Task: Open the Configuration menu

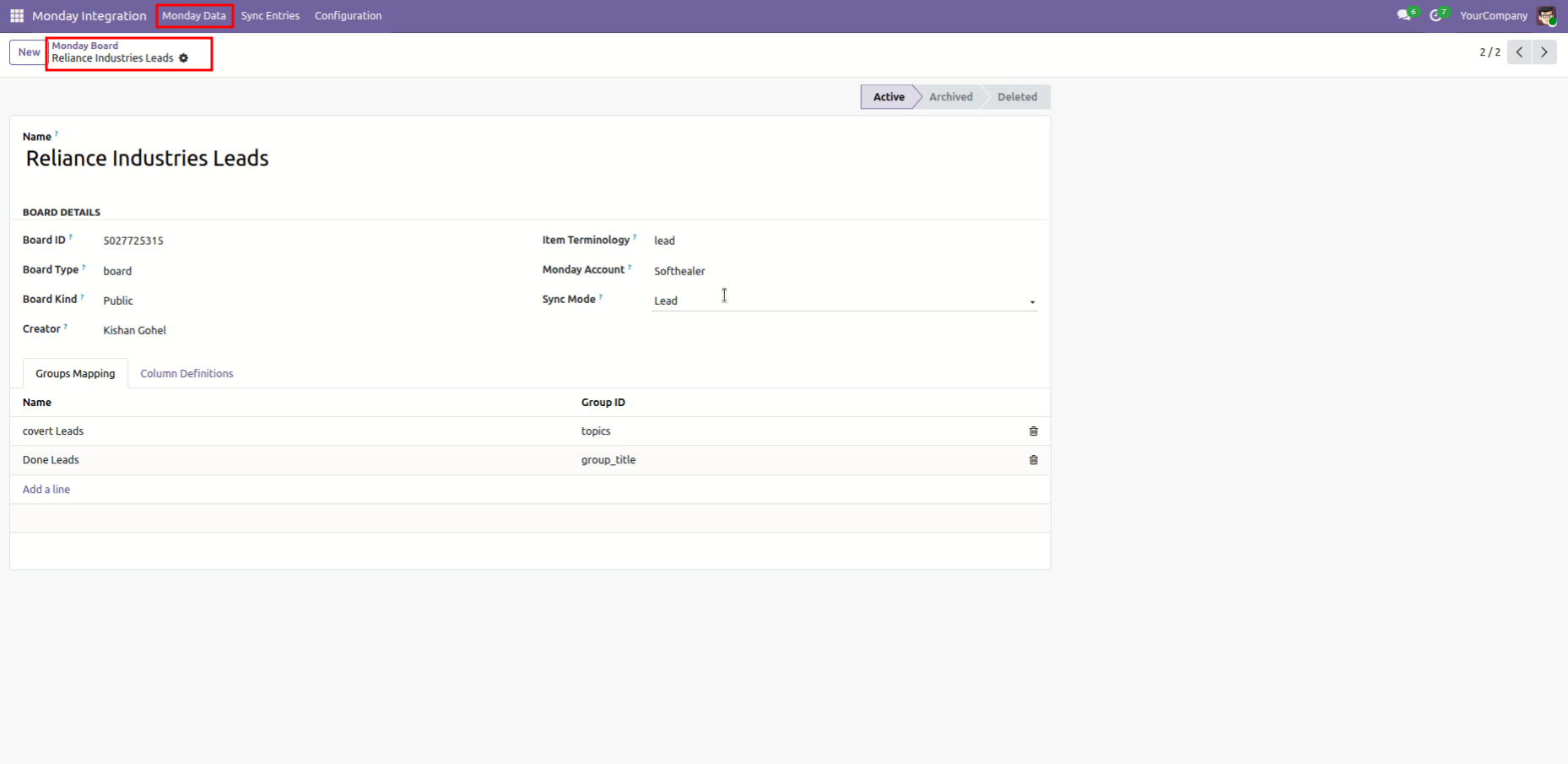Action: pyautogui.click(x=348, y=16)
